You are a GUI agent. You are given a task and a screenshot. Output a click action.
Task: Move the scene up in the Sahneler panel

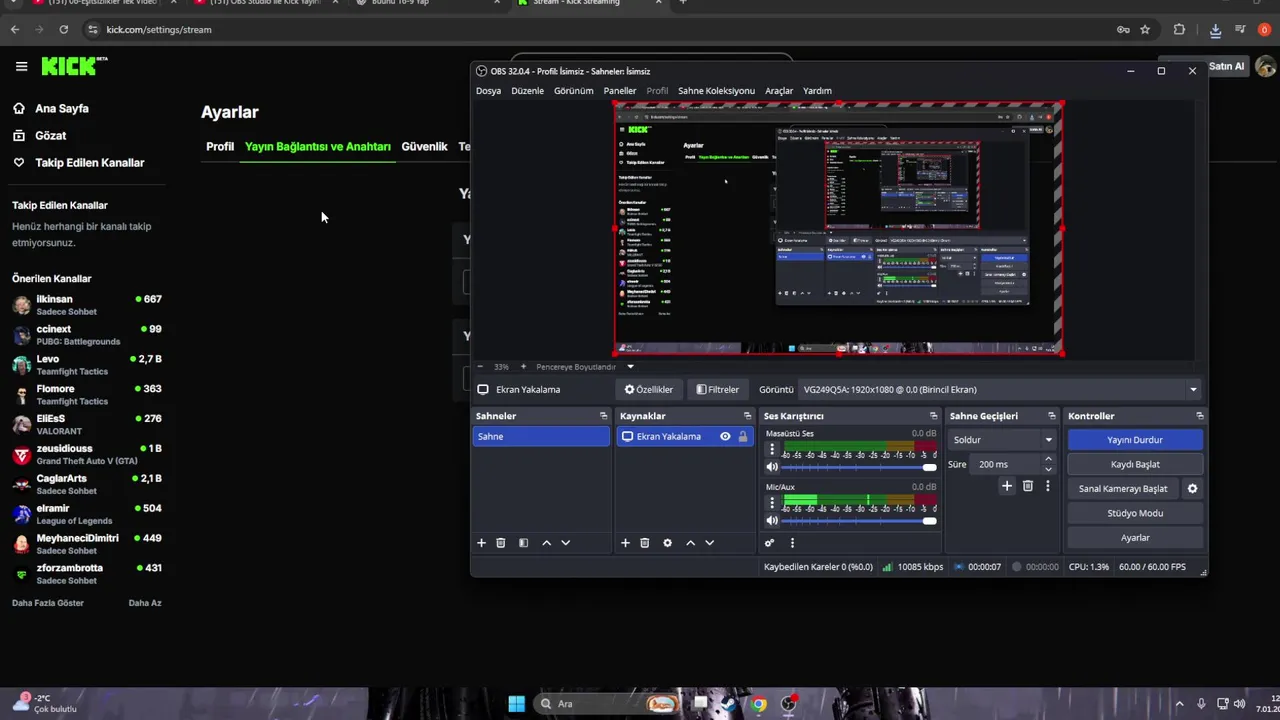tap(546, 543)
